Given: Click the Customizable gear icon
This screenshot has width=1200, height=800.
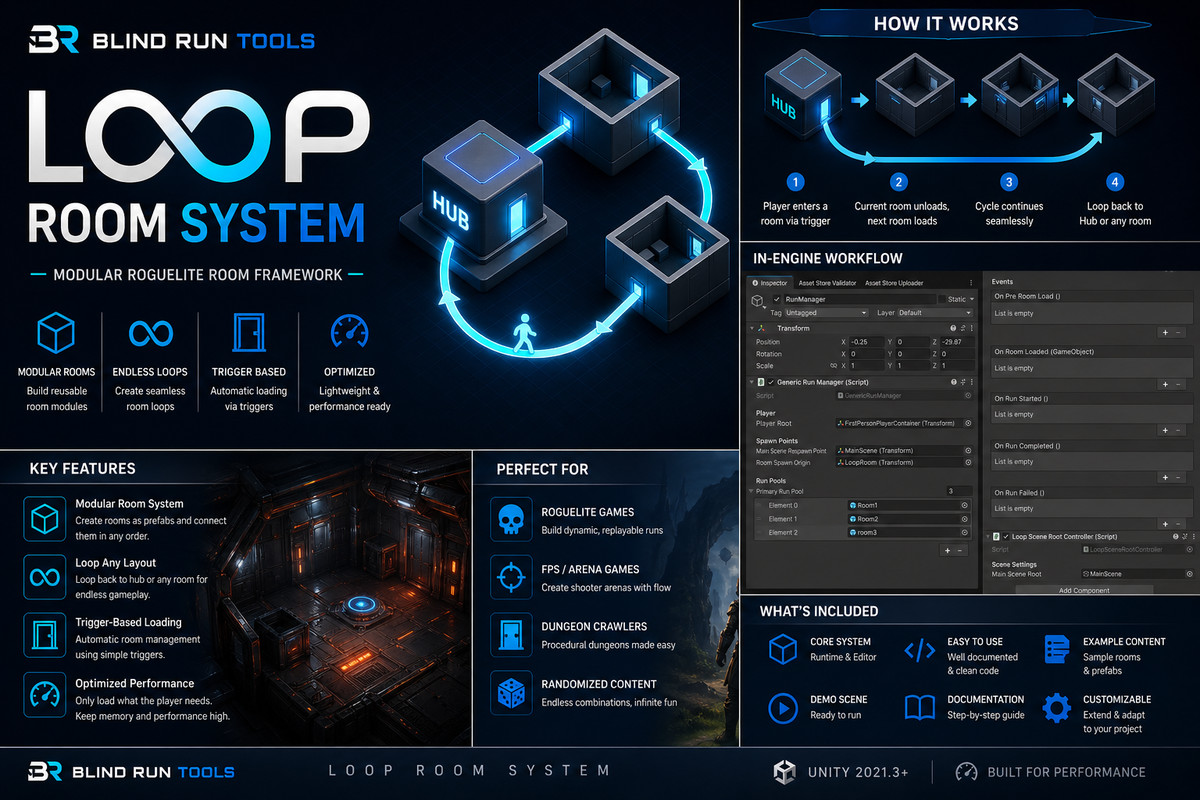Looking at the screenshot, I should coord(1056,707).
